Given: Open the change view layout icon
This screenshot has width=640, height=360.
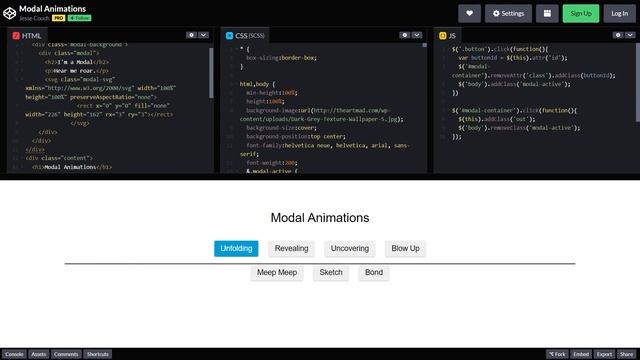Looking at the screenshot, I should [x=547, y=13].
